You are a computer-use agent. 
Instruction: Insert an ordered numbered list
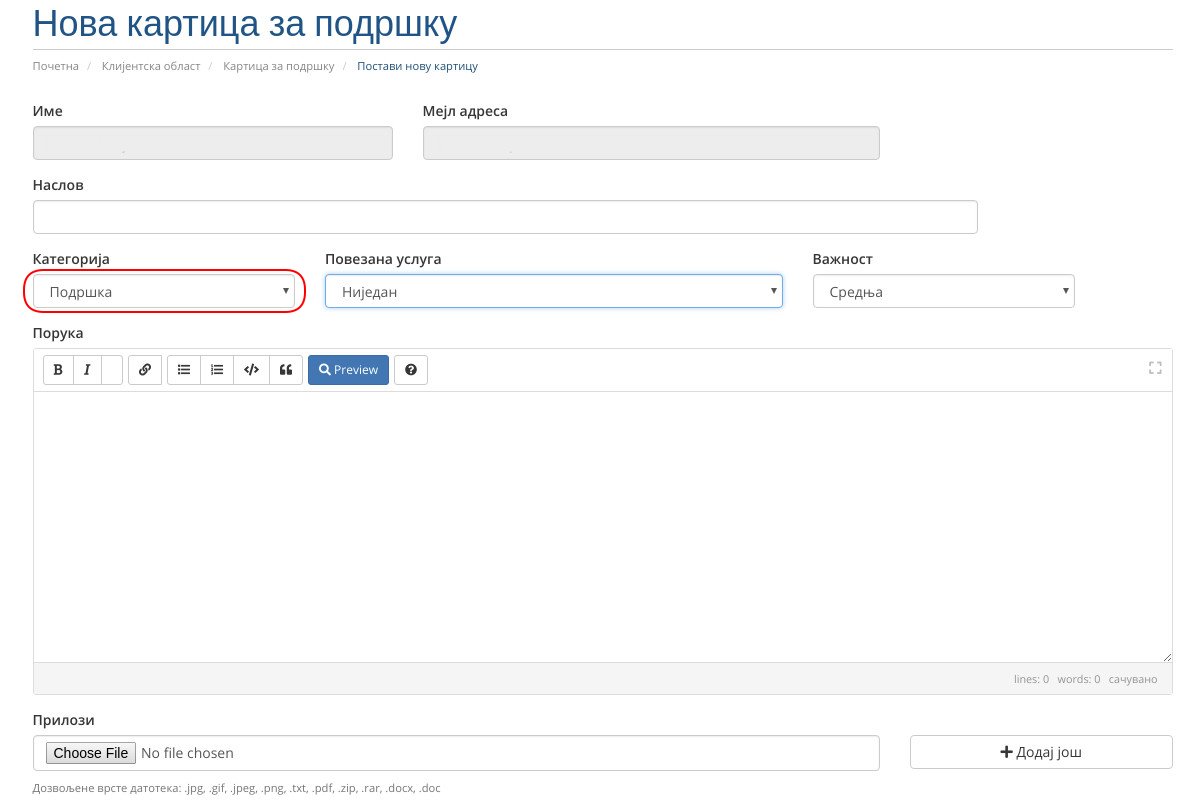[217, 370]
